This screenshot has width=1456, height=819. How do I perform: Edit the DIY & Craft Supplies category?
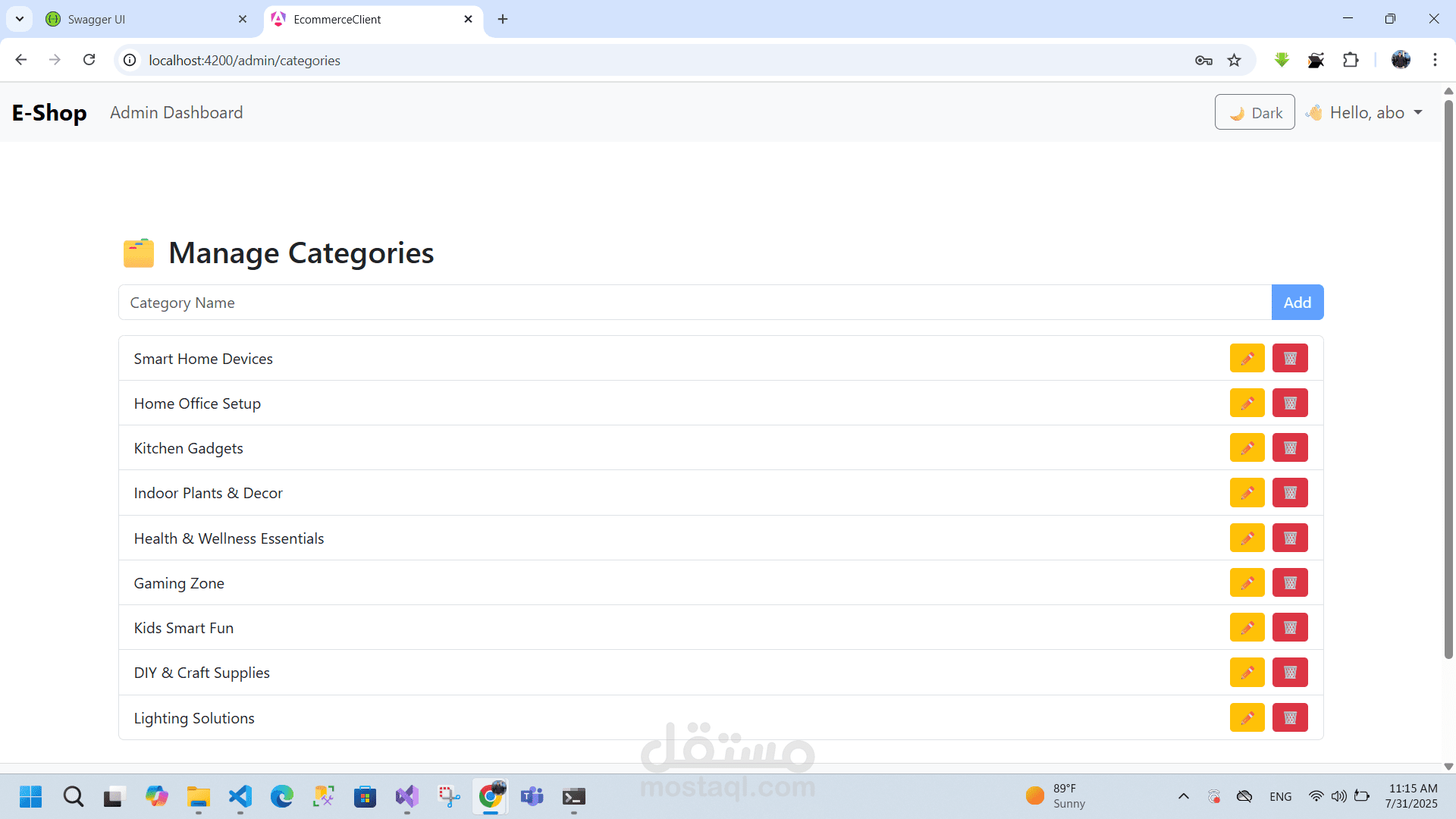(1247, 673)
